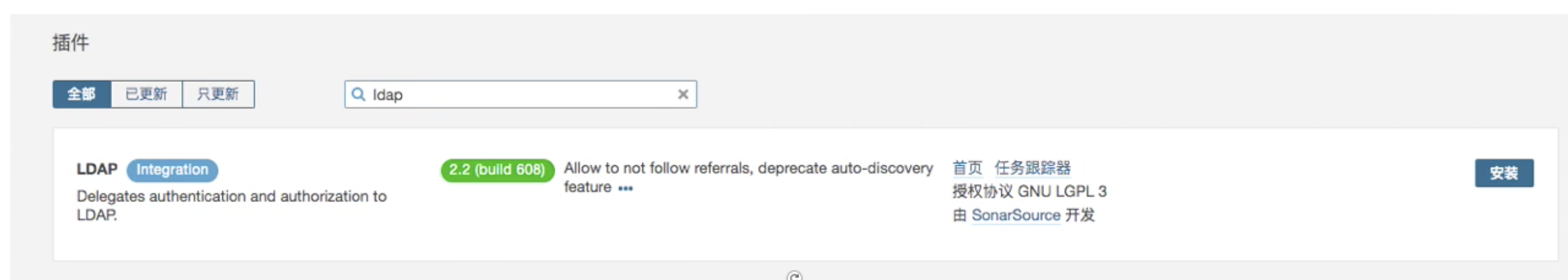Click the 'Allow to not follow referrals' text
Image resolution: width=1568 pixels, height=280 pixels.
(x=747, y=168)
